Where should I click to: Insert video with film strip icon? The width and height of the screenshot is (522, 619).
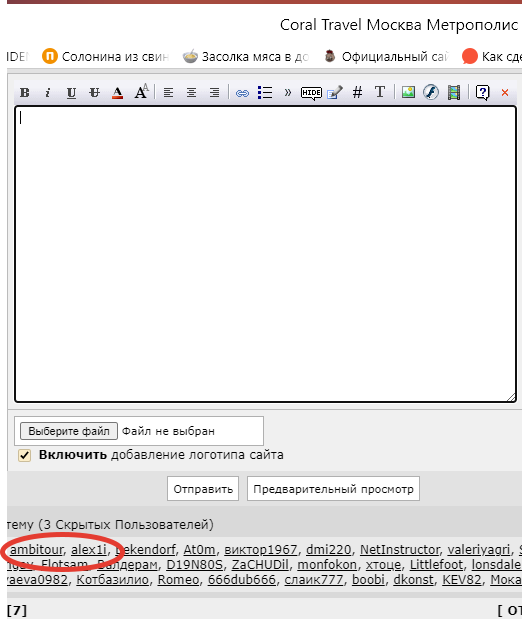(x=454, y=92)
